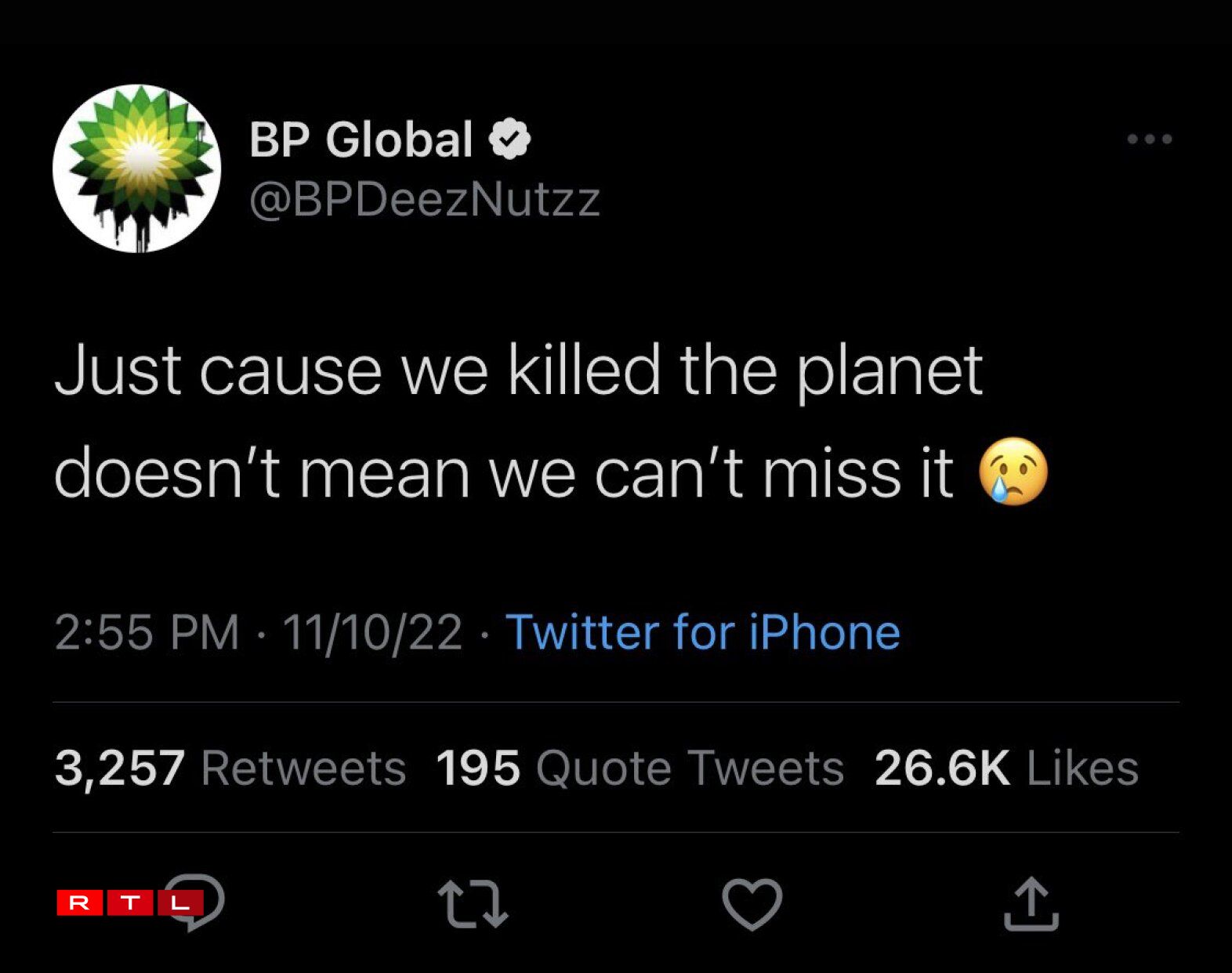
Task: View the 3,257 Retweets list
Action: 229,768
